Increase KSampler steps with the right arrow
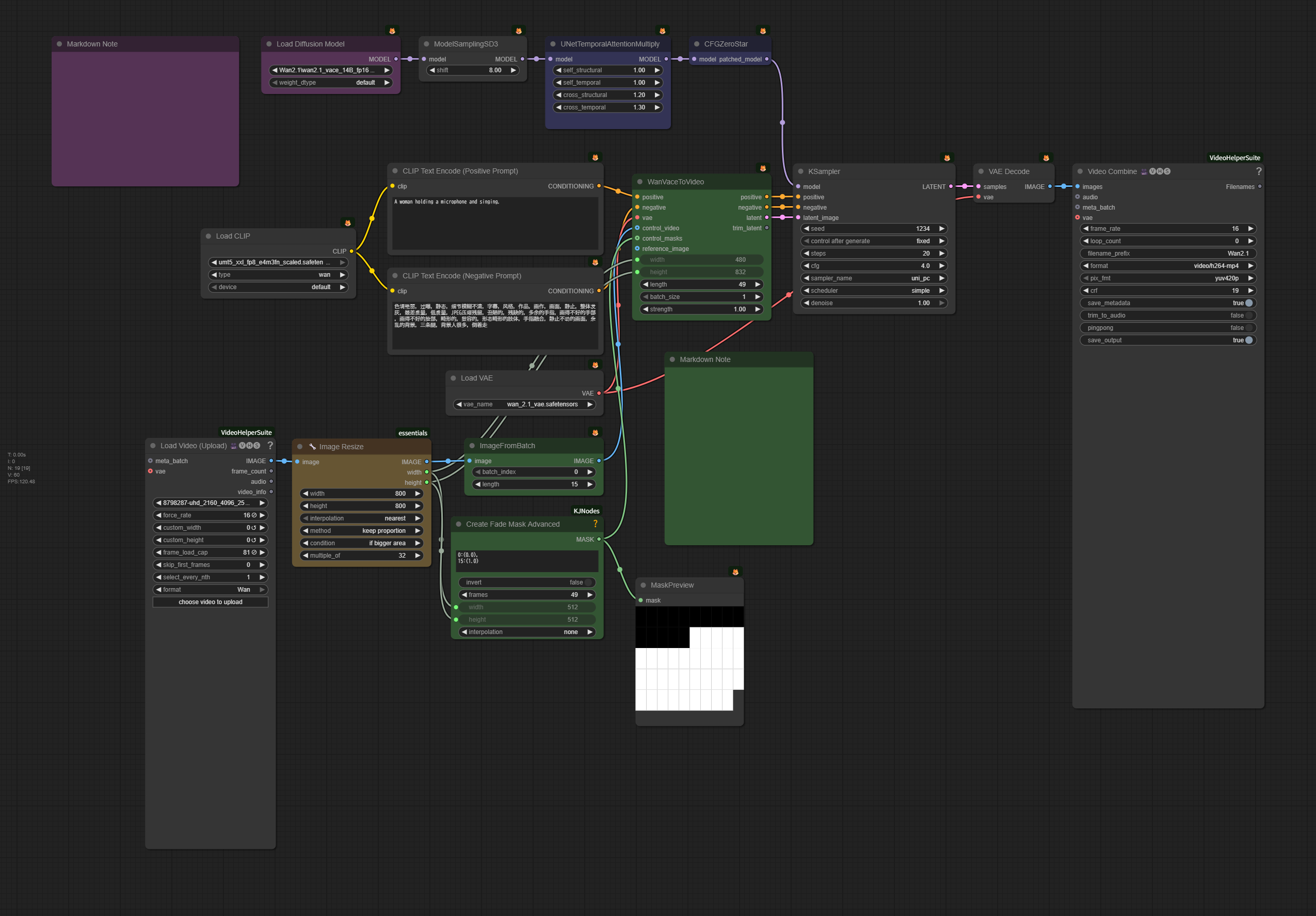 pyautogui.click(x=941, y=254)
